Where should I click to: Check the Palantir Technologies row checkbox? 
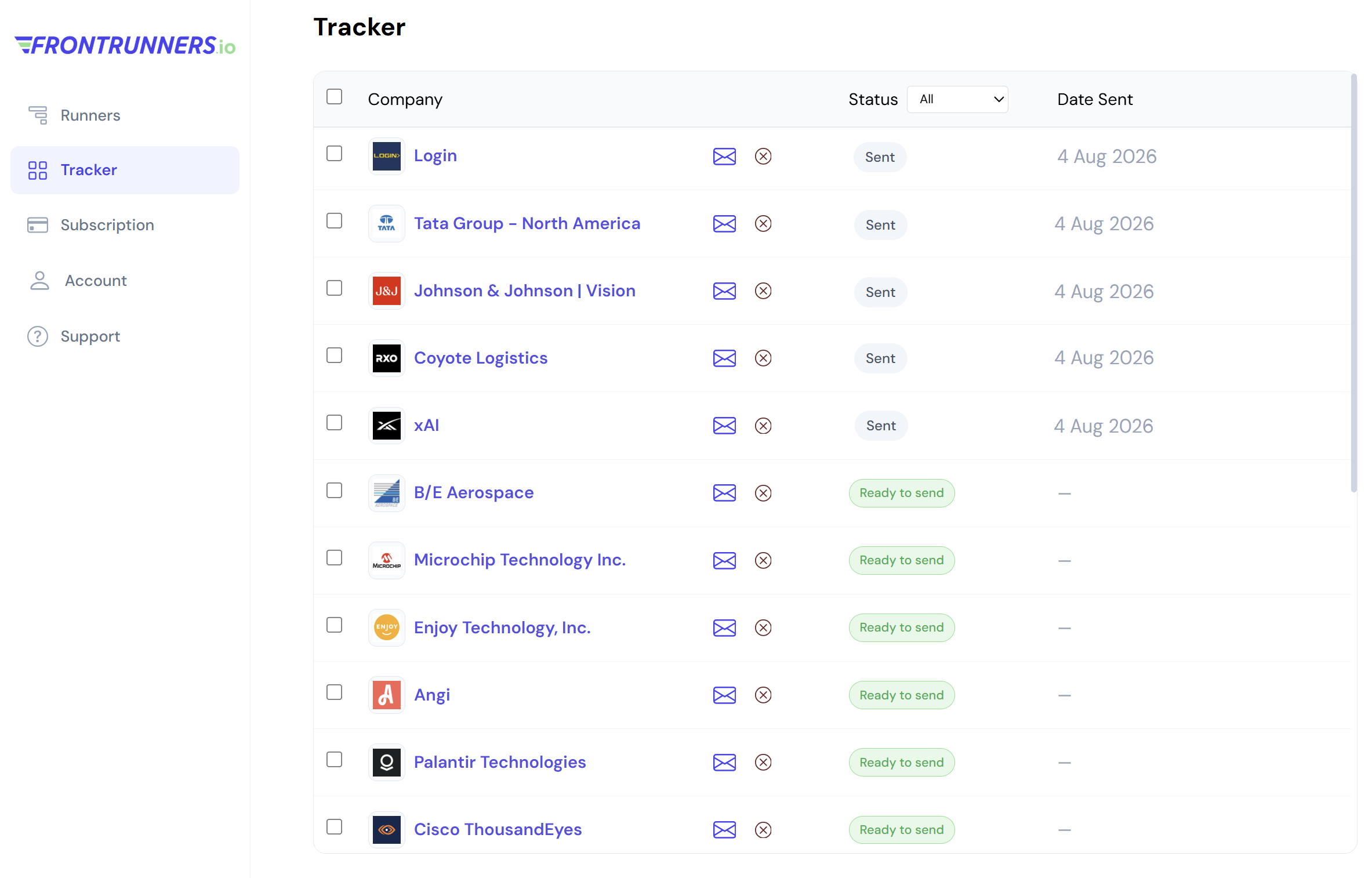pos(334,760)
